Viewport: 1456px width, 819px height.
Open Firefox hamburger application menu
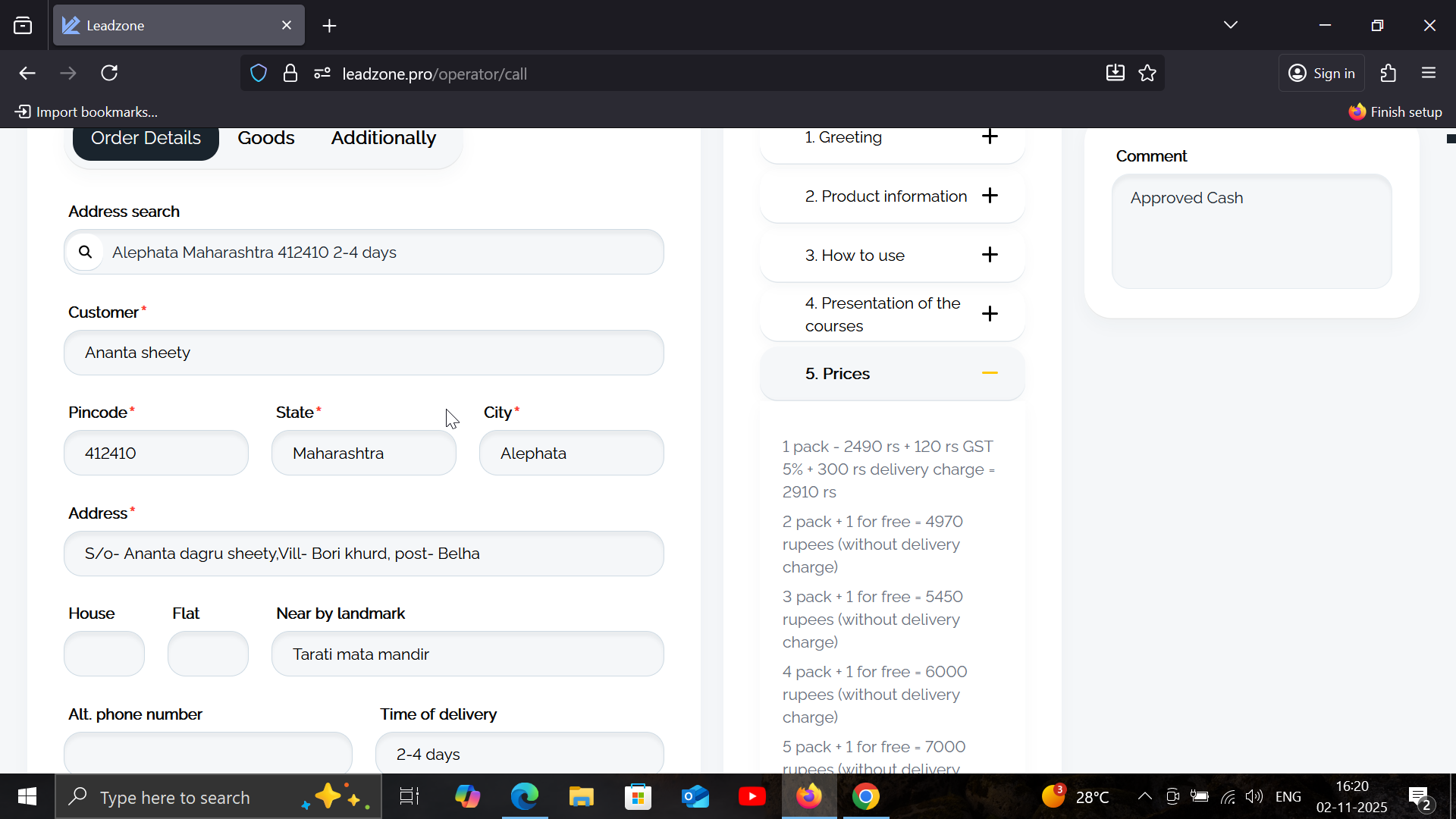click(1429, 74)
